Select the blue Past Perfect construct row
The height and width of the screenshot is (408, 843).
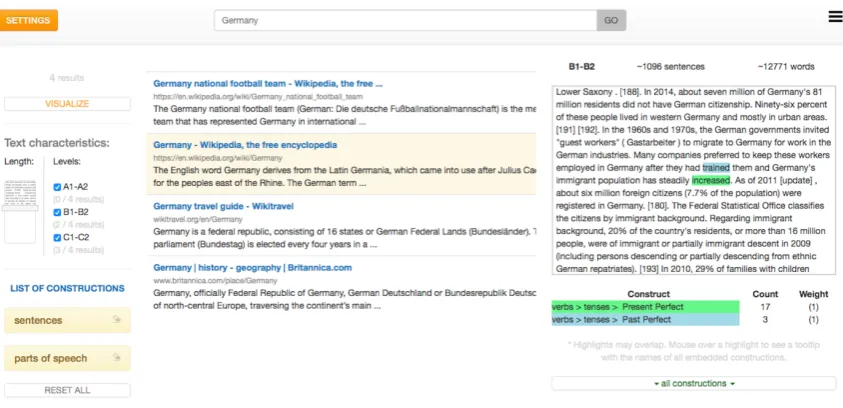645,320
